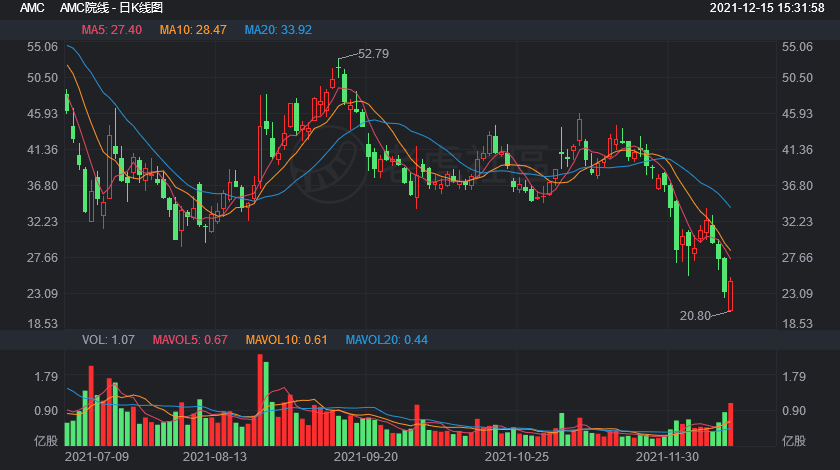The image size is (840, 470).
Task: Toggle the MAVOL20 volume average legend
Action: pos(386,340)
